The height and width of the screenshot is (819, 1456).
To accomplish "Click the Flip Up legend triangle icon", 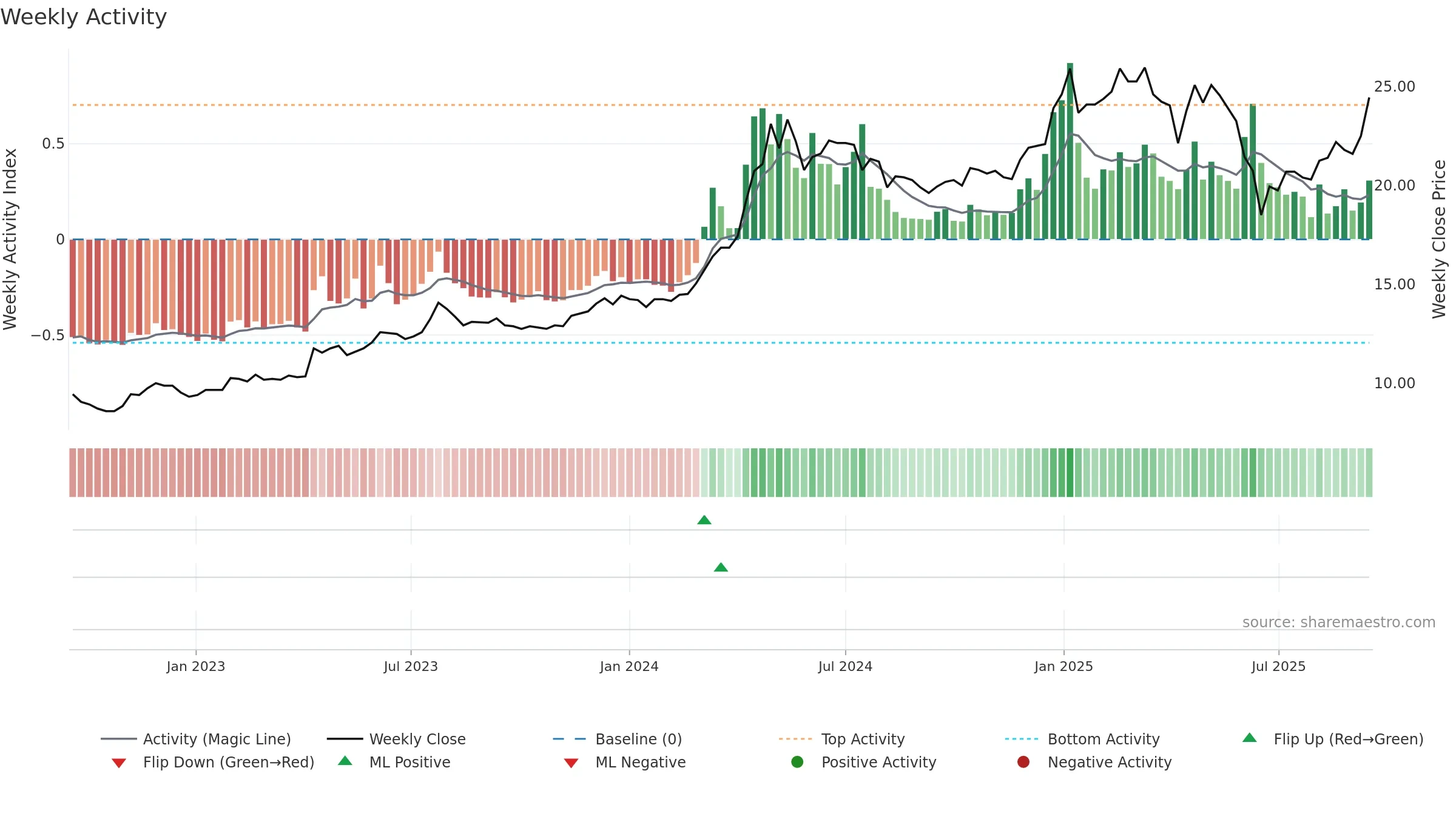I will click(x=1250, y=738).
